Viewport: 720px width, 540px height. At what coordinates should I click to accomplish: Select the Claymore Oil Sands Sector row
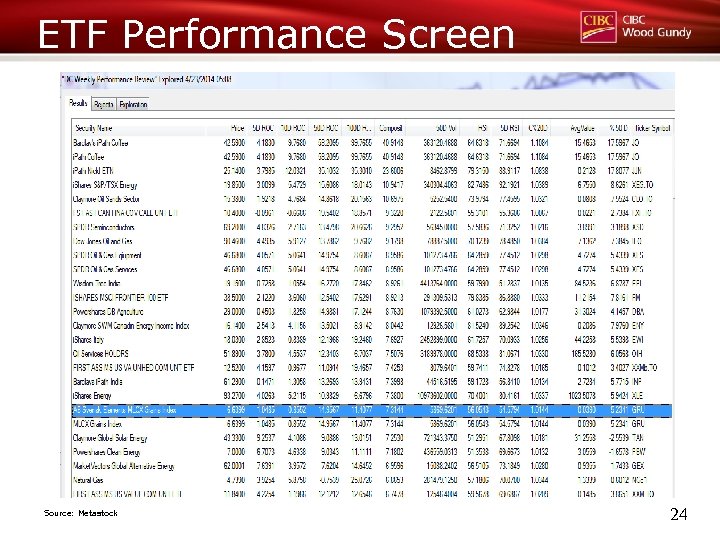click(372, 199)
